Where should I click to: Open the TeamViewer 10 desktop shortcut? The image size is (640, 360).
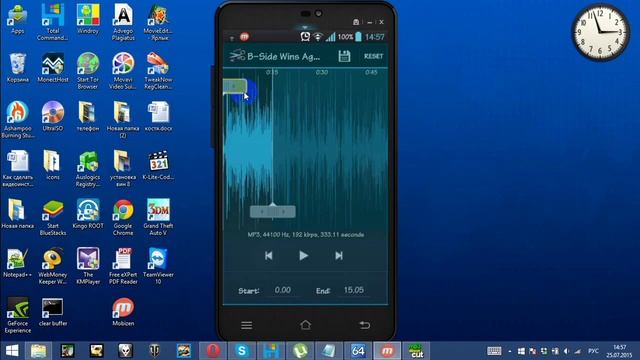point(158,266)
